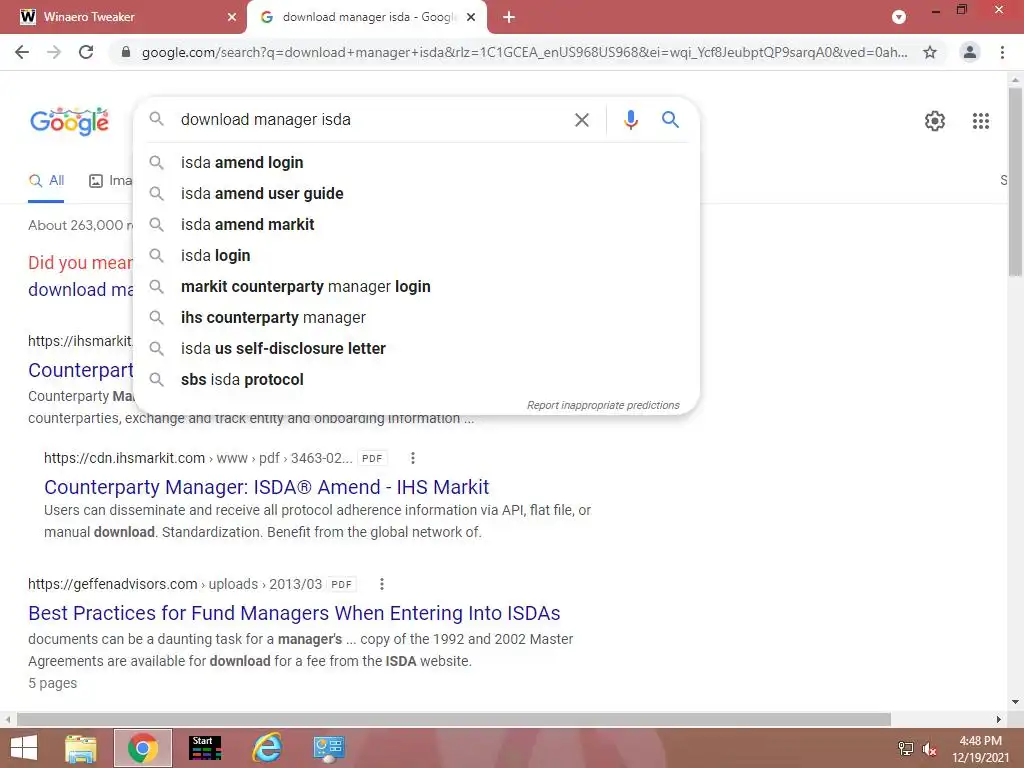Start voice search with the microphone
Screen dimensions: 1024x768
click(630, 120)
